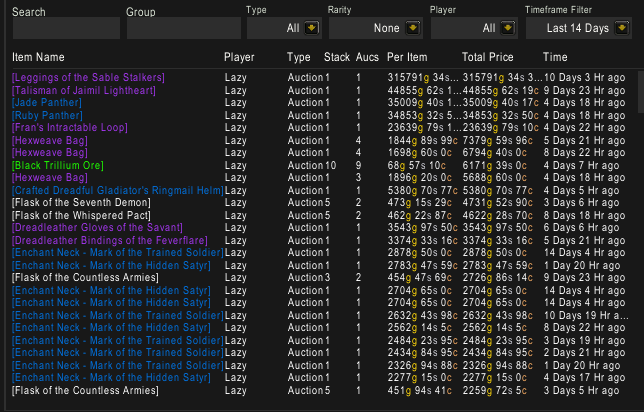Viewport: 644px width, 412px height.
Task: Open the Type filter dropdown arrow
Action: point(312,29)
